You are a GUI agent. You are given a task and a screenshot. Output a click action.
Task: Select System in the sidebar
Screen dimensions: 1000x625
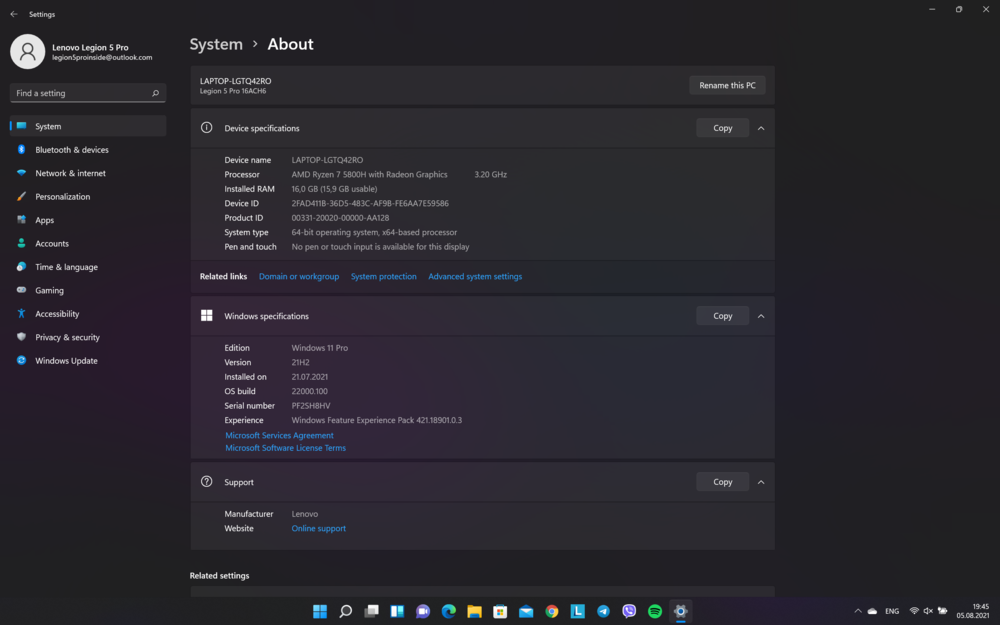pos(88,126)
